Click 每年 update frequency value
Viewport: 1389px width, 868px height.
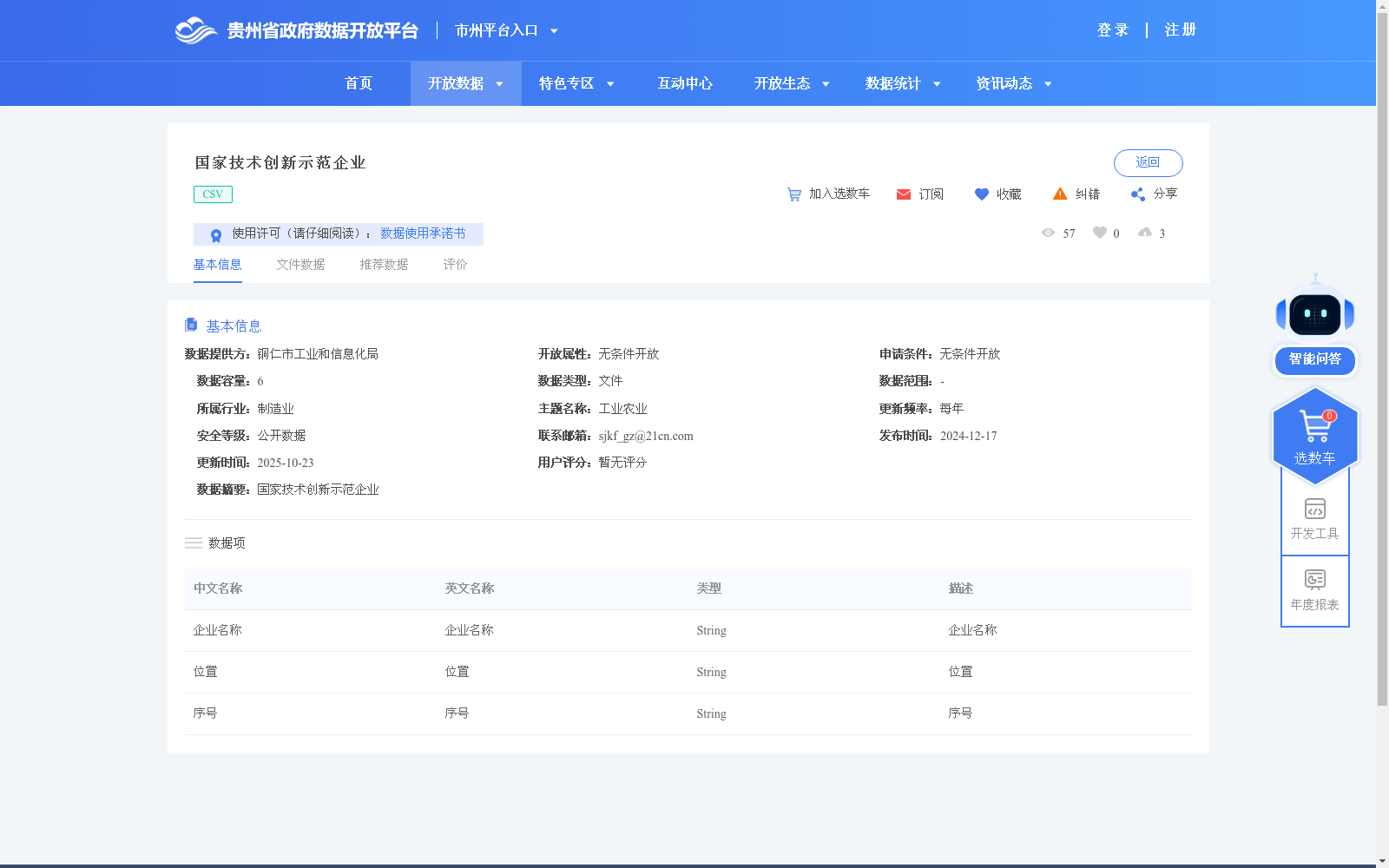pyautogui.click(x=952, y=409)
